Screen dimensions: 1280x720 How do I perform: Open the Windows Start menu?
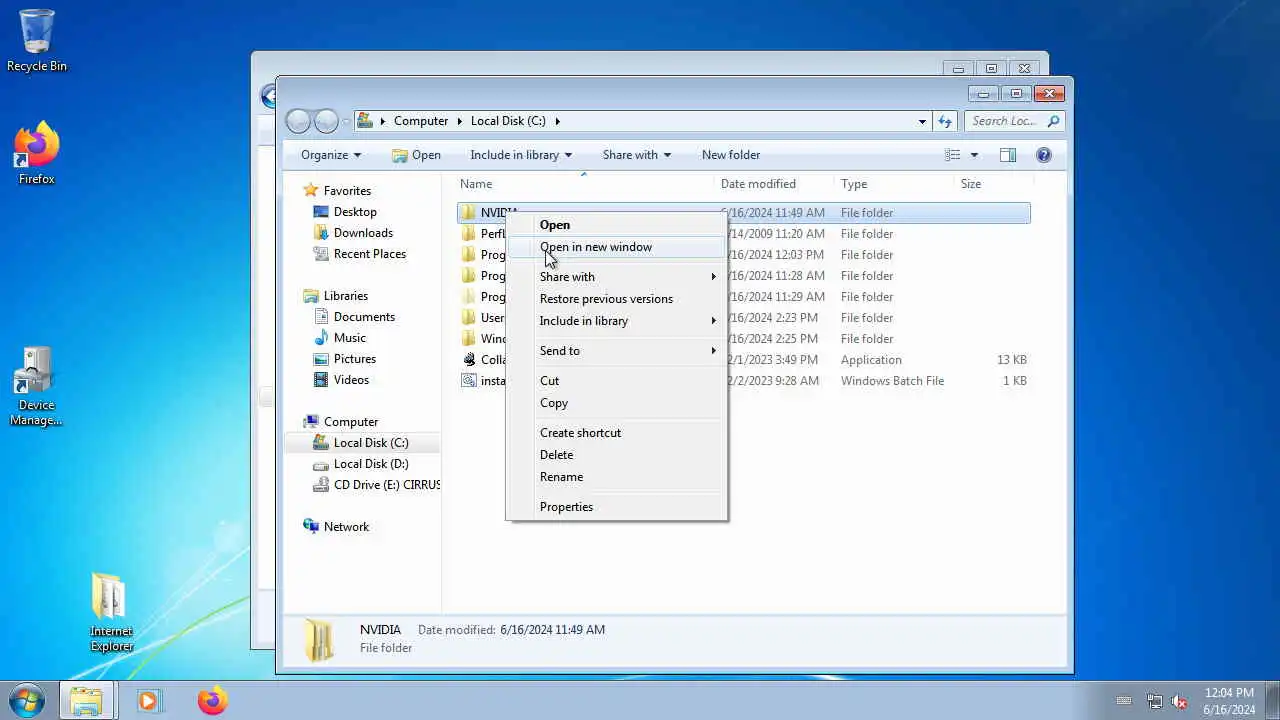(26, 700)
